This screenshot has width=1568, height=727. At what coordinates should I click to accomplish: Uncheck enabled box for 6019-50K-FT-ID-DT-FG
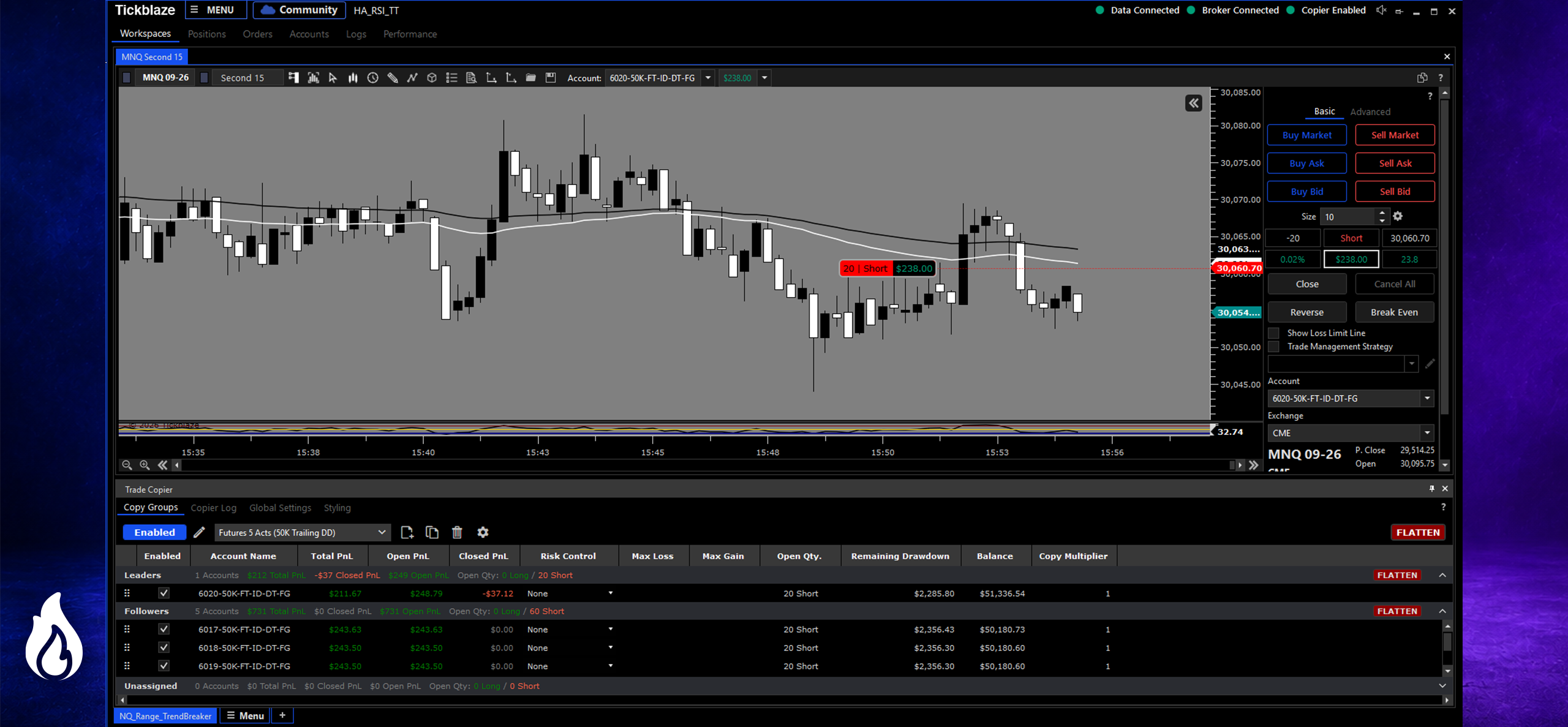tap(164, 666)
